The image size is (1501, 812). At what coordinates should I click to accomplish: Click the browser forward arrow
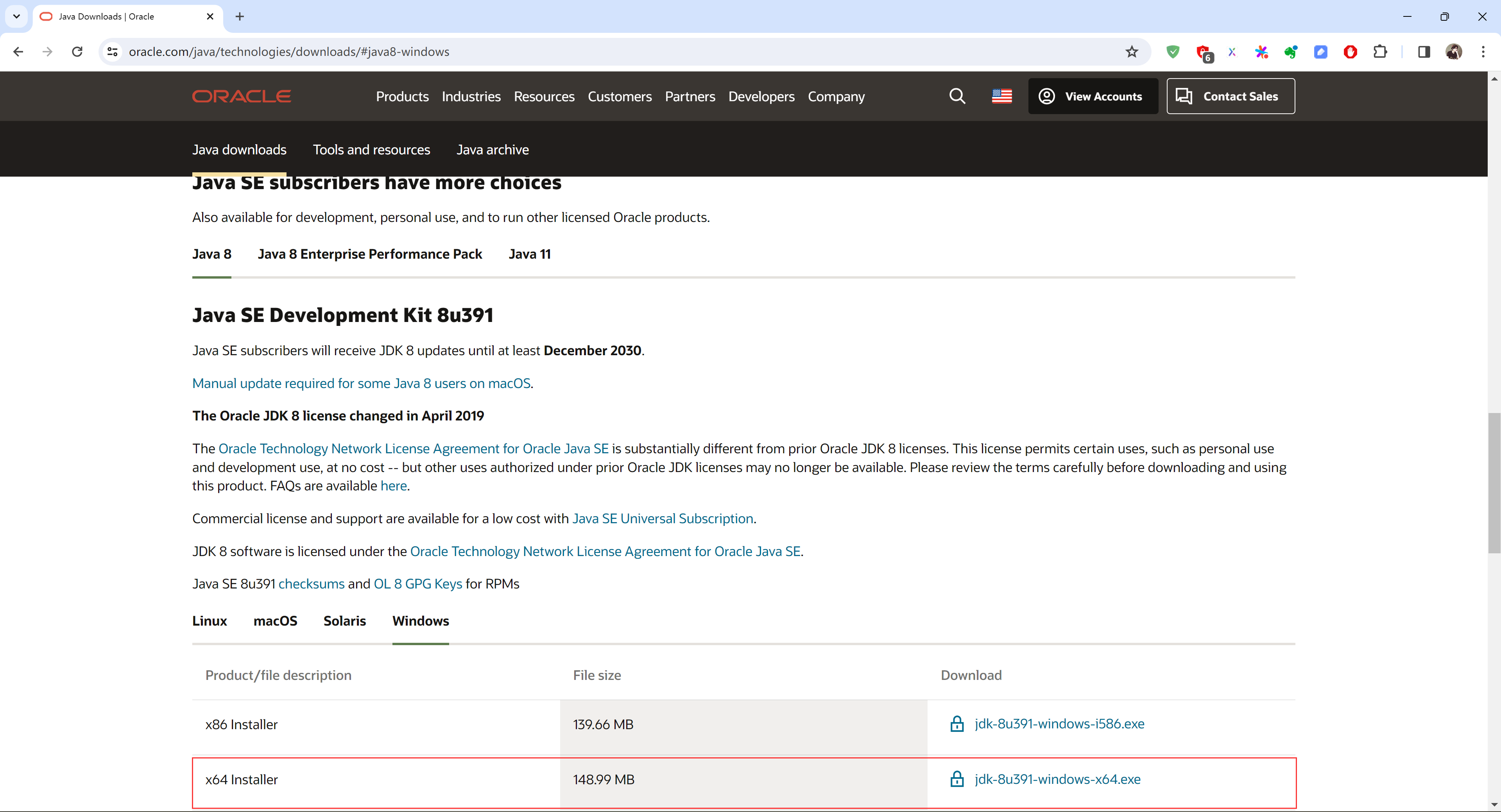(x=48, y=52)
